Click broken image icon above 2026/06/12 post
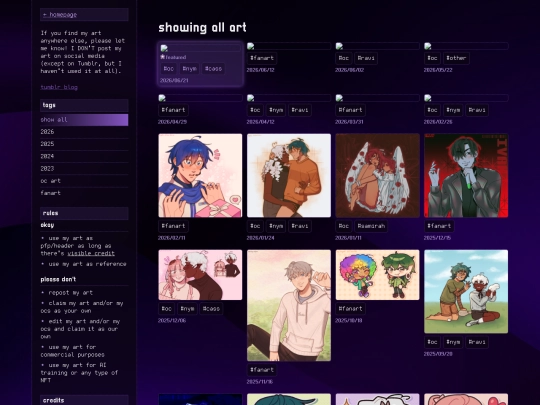 coord(250,46)
